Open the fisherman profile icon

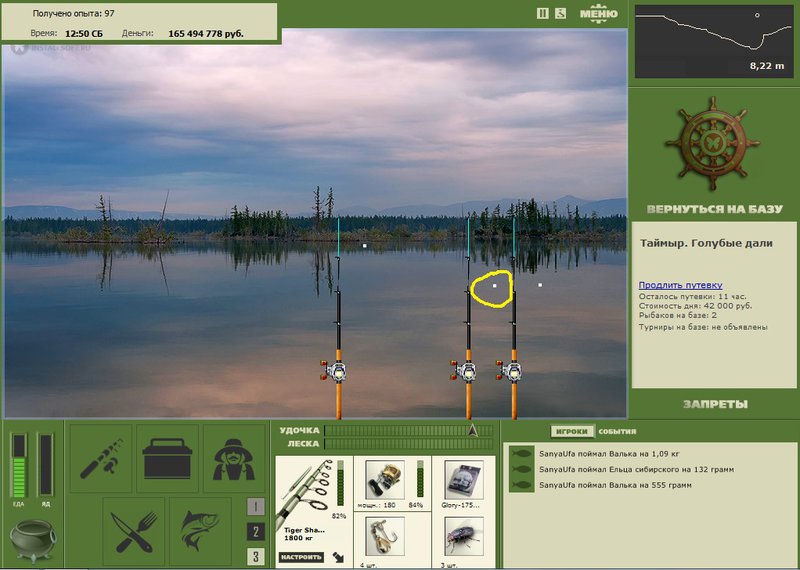pyautogui.click(x=234, y=459)
